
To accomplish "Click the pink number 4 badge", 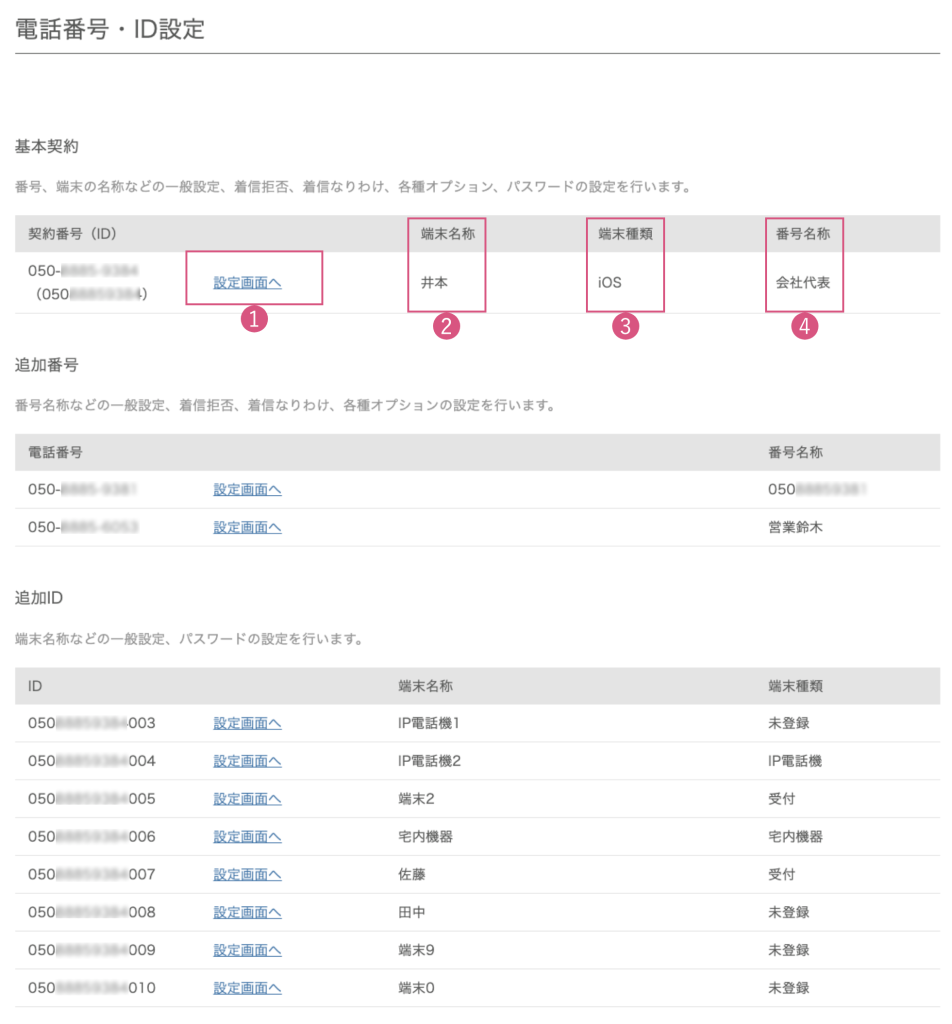I will (x=805, y=326).
